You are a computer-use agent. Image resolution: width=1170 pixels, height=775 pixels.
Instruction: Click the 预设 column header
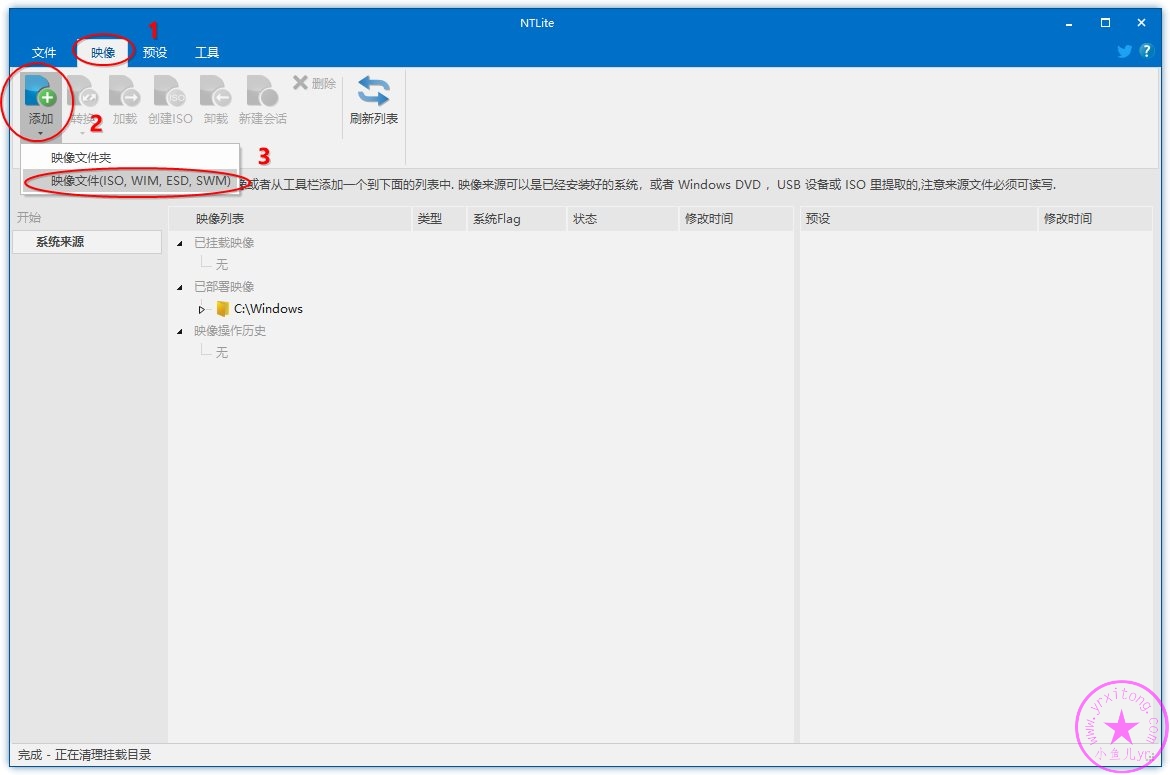click(919, 219)
